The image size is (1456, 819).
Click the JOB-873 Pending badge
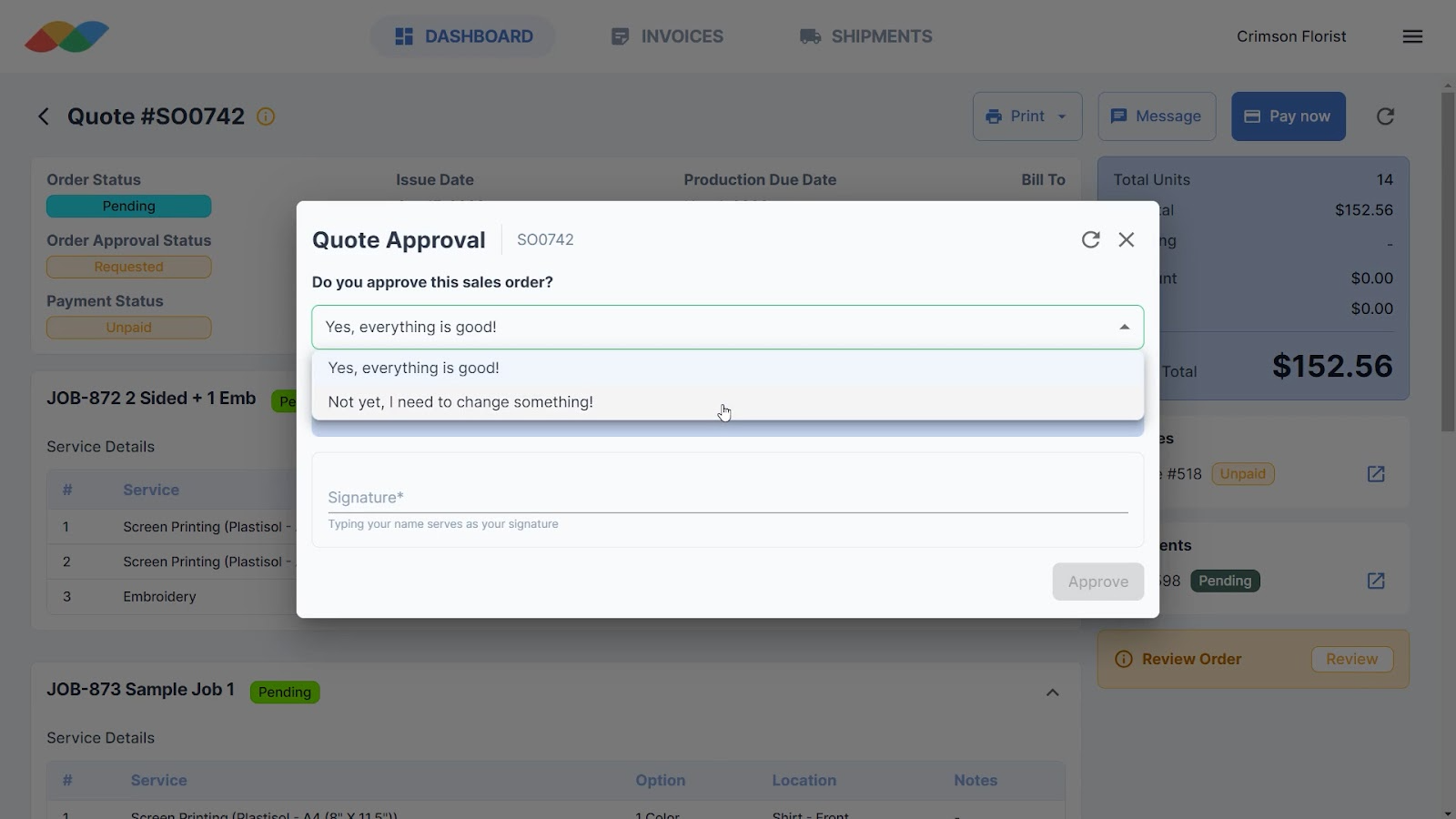pyautogui.click(x=285, y=693)
